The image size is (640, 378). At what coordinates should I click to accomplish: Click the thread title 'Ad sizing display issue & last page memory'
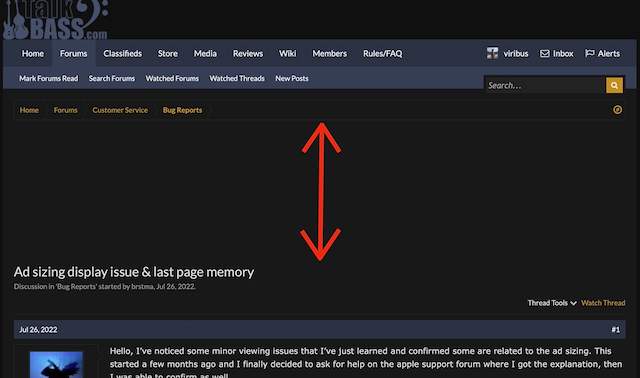(x=134, y=272)
